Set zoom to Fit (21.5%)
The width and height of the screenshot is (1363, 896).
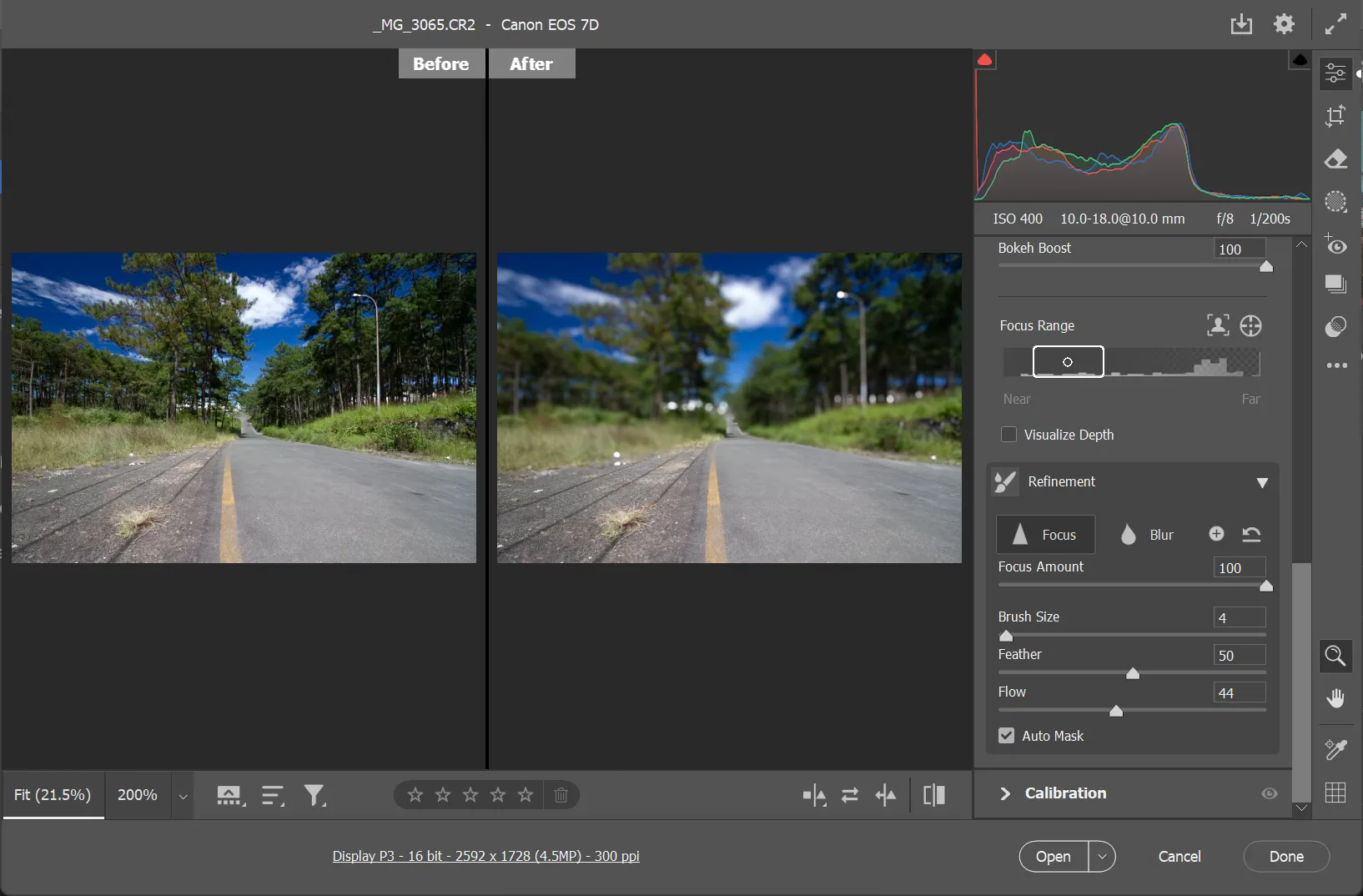53,795
